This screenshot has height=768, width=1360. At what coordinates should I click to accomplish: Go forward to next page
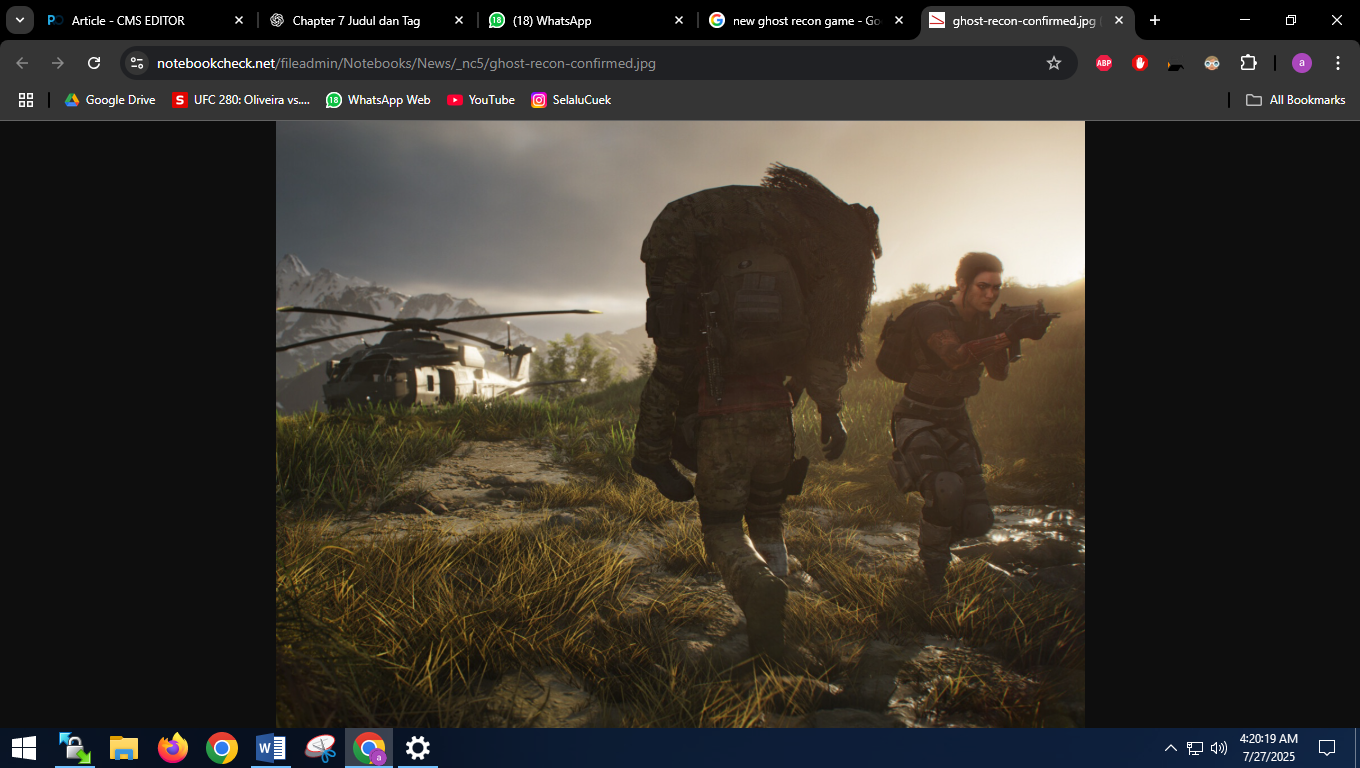pyautogui.click(x=58, y=63)
